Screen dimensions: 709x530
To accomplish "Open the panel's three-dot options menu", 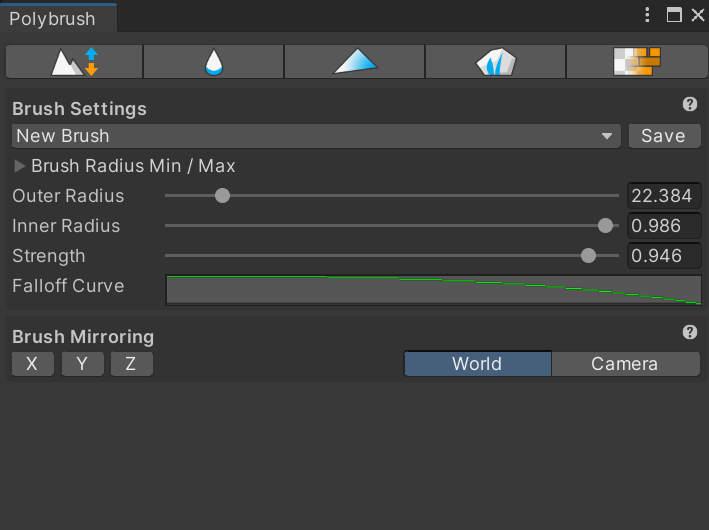I will pyautogui.click(x=647, y=15).
